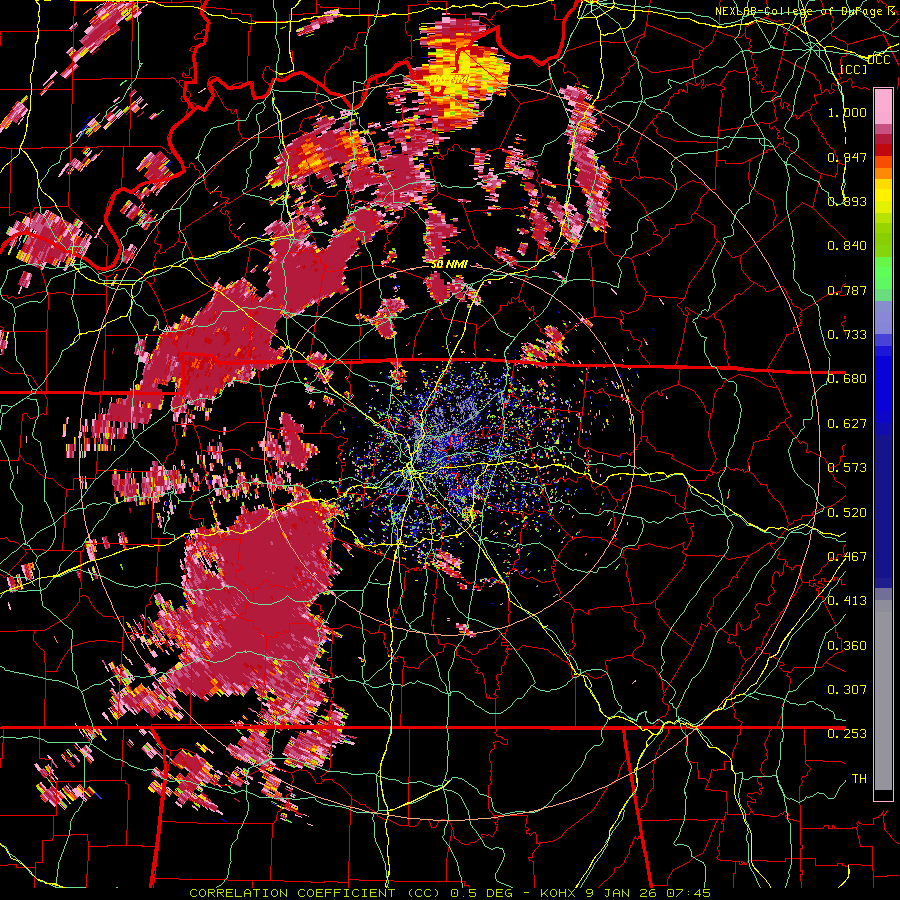Click the KOHX station identifier in caption

point(557,893)
